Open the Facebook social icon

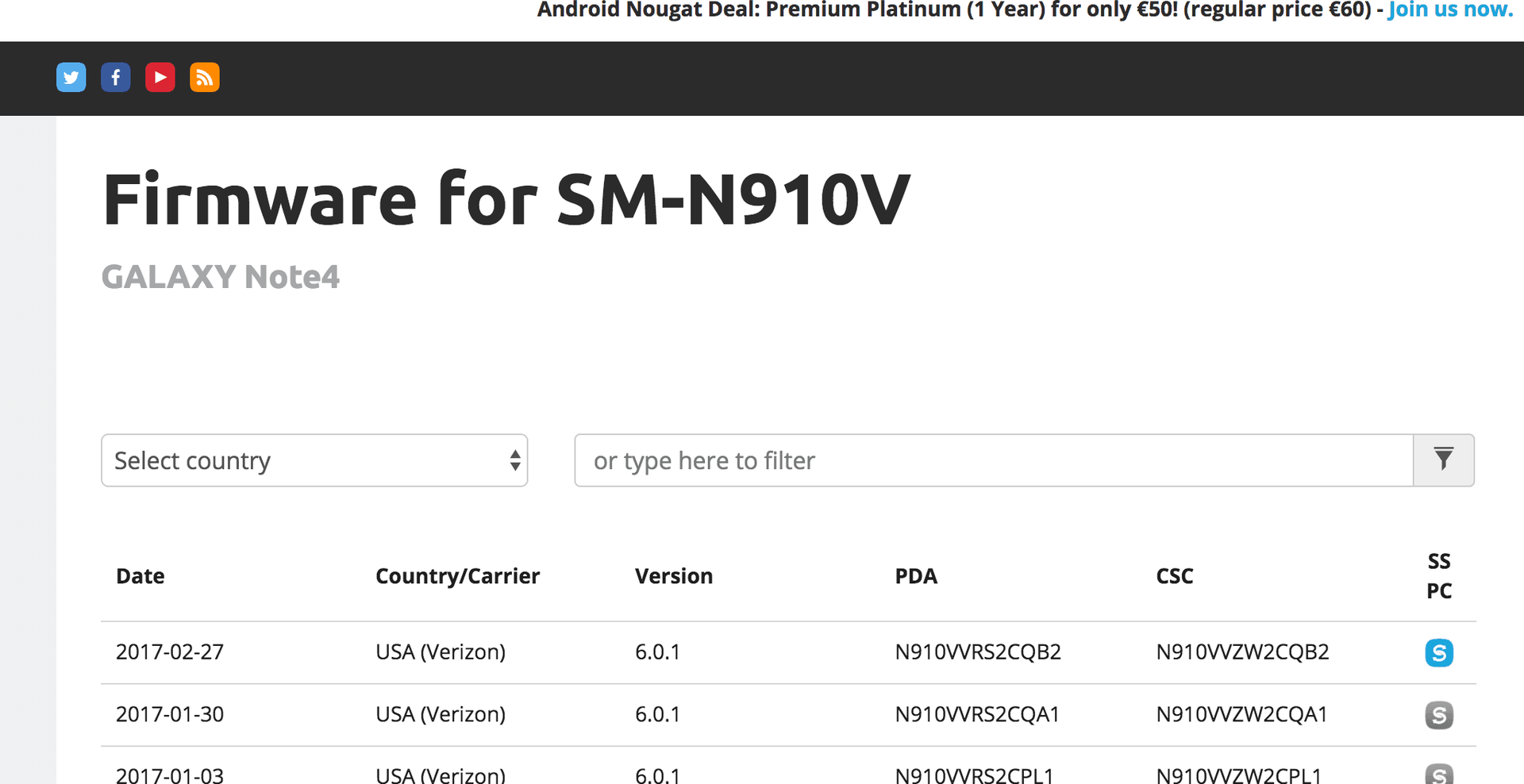click(116, 77)
